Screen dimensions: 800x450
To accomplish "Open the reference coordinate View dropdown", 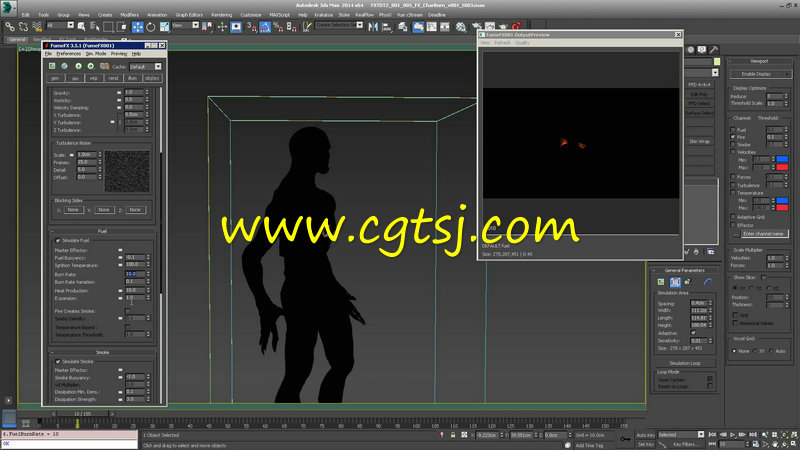I will click(195, 26).
